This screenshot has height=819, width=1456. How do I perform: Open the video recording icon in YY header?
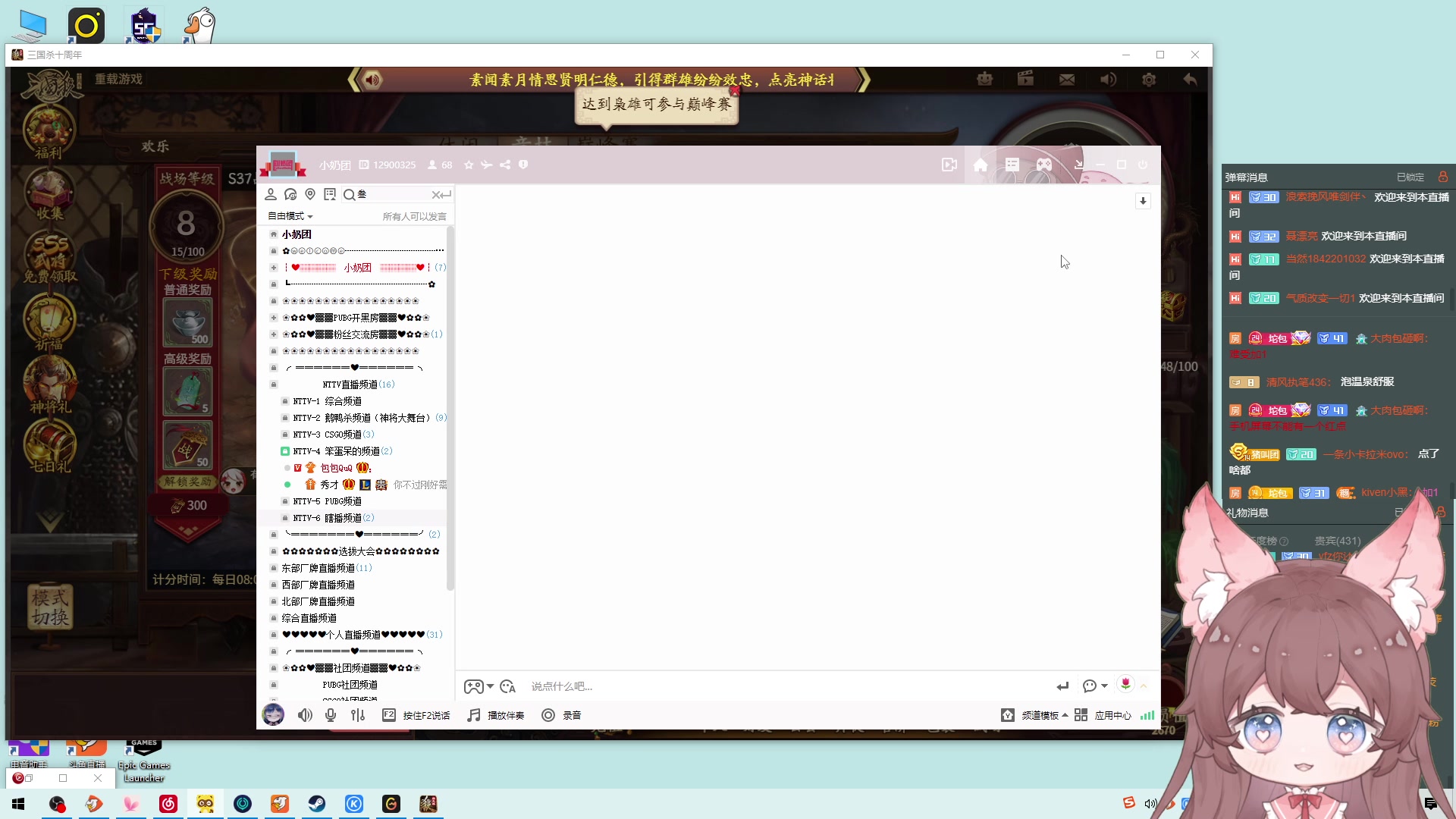click(x=949, y=165)
